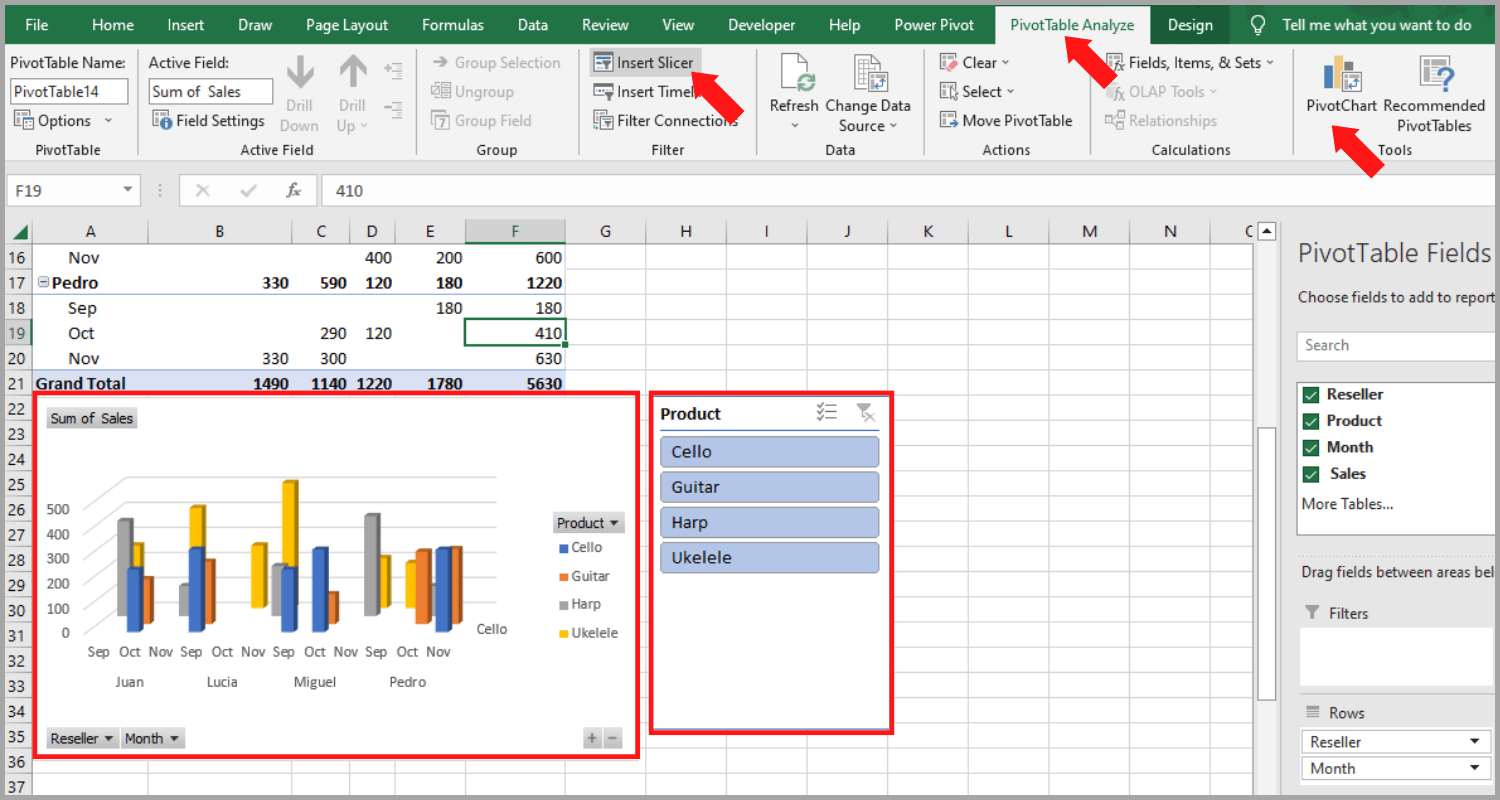Viewport: 1500px width, 800px height.
Task: Click the PivotTable Fields search box
Action: point(1394,345)
